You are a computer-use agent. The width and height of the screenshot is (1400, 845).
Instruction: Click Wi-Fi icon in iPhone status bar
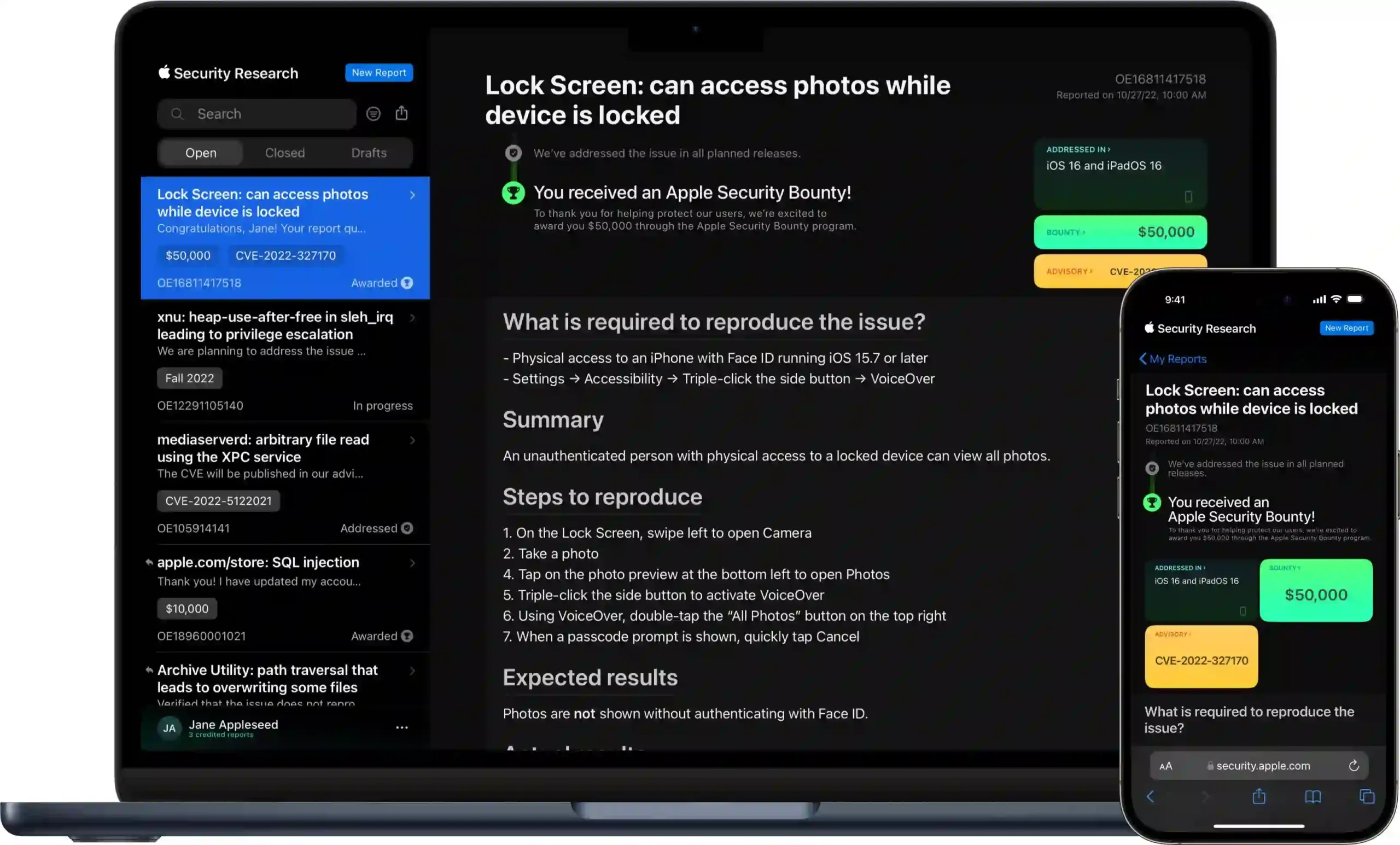pyautogui.click(x=1337, y=299)
